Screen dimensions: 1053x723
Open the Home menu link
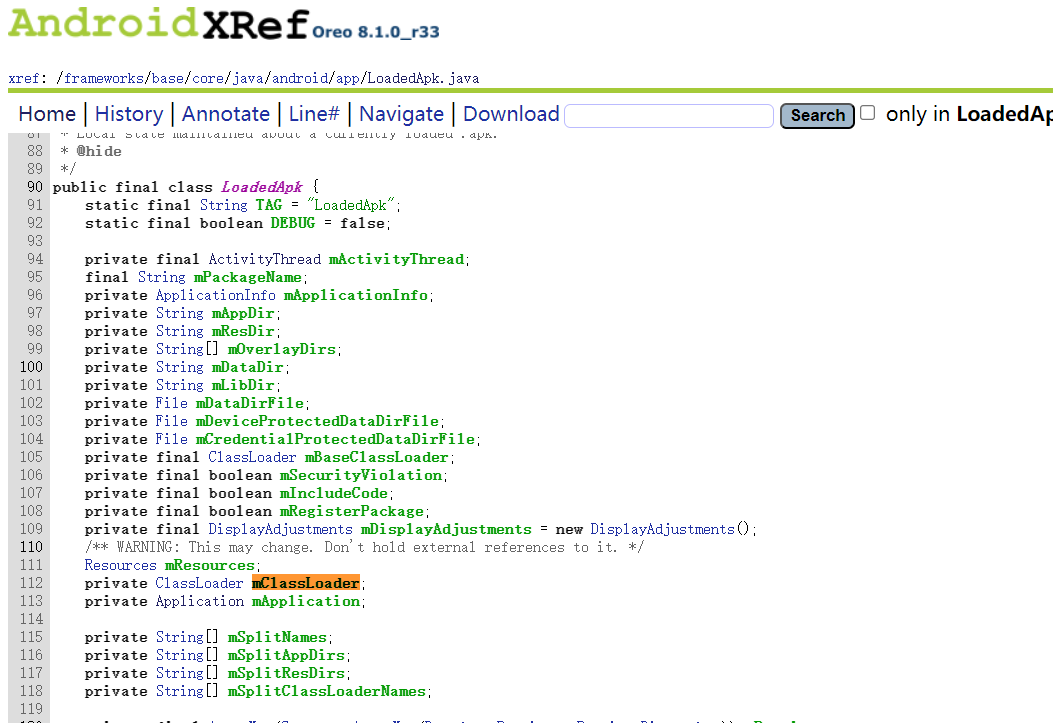(x=47, y=114)
